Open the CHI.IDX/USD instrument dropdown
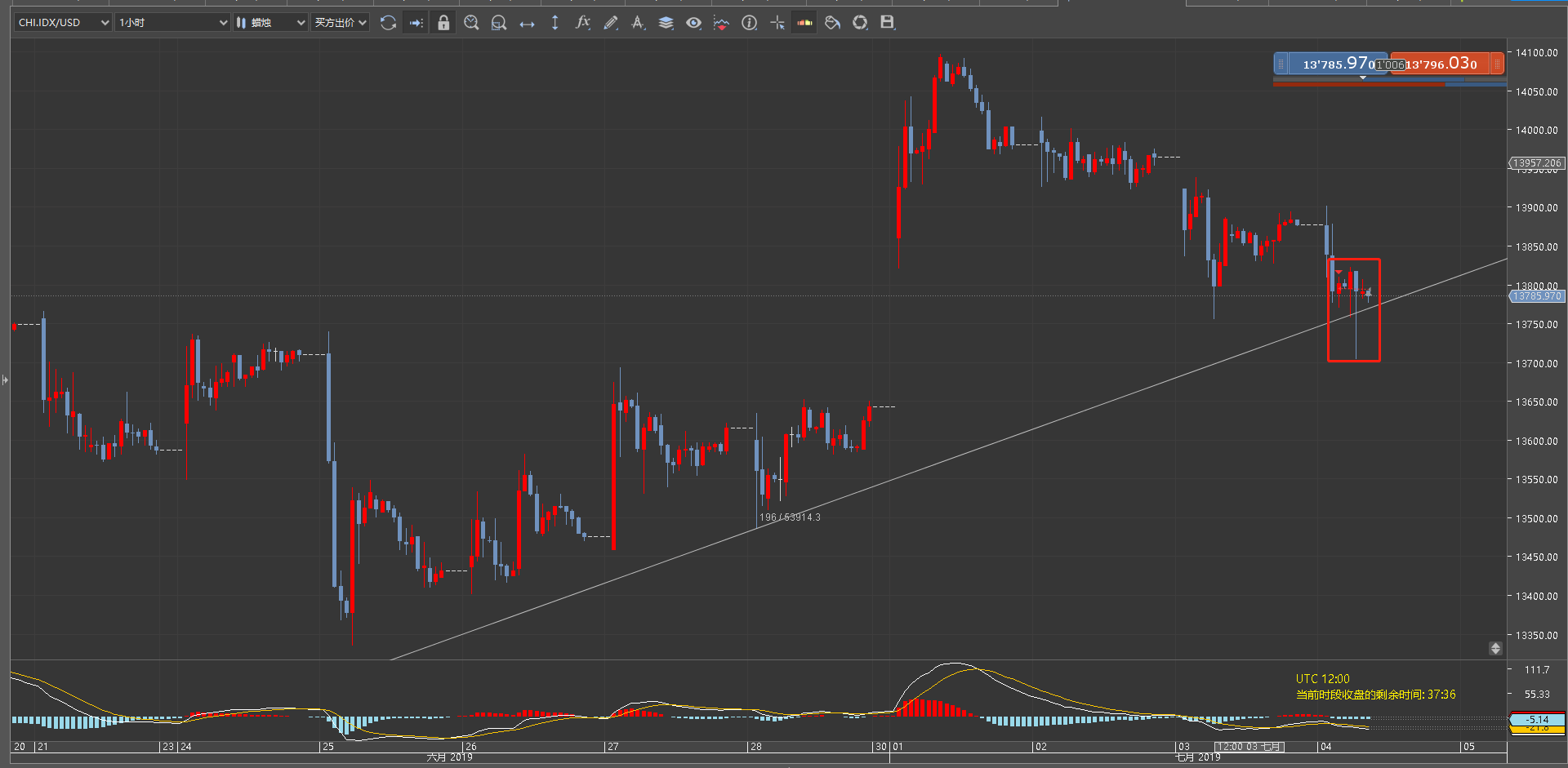The image size is (1568, 768). click(x=63, y=23)
